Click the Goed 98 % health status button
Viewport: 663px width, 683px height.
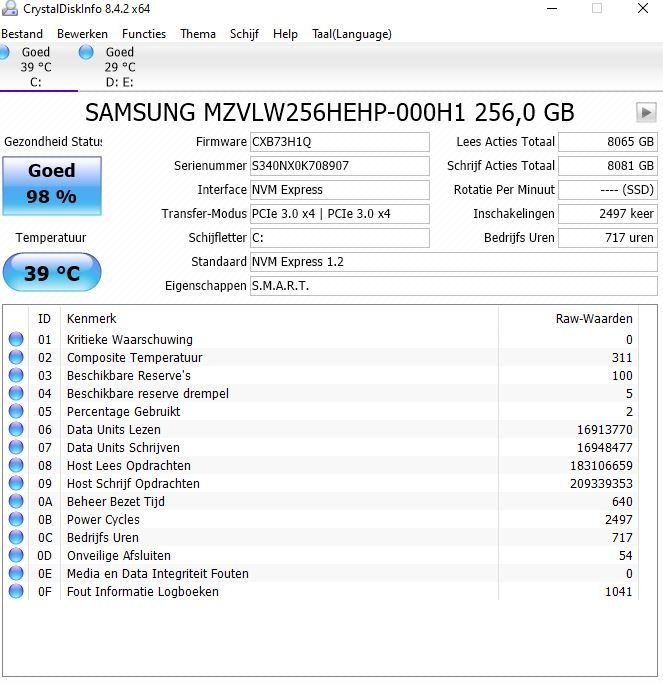[52, 186]
